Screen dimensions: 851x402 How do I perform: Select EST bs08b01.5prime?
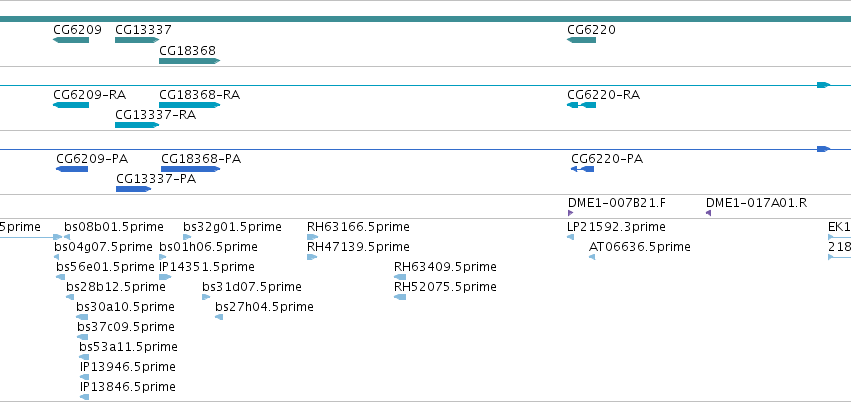[x=67, y=237]
